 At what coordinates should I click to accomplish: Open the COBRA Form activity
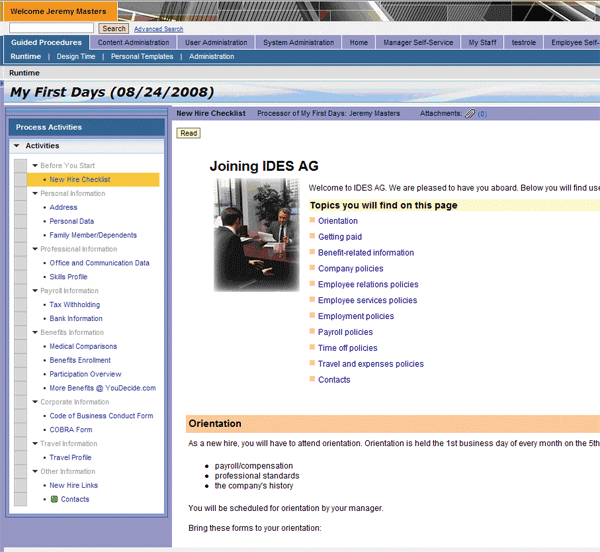(x=71, y=430)
